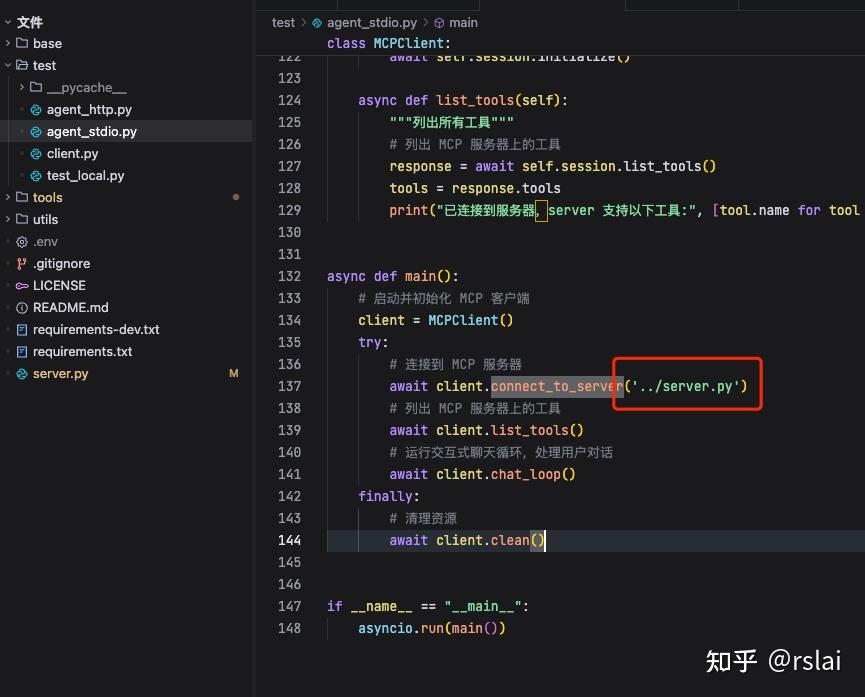Click text file icon beside requirements.txt

22,352
